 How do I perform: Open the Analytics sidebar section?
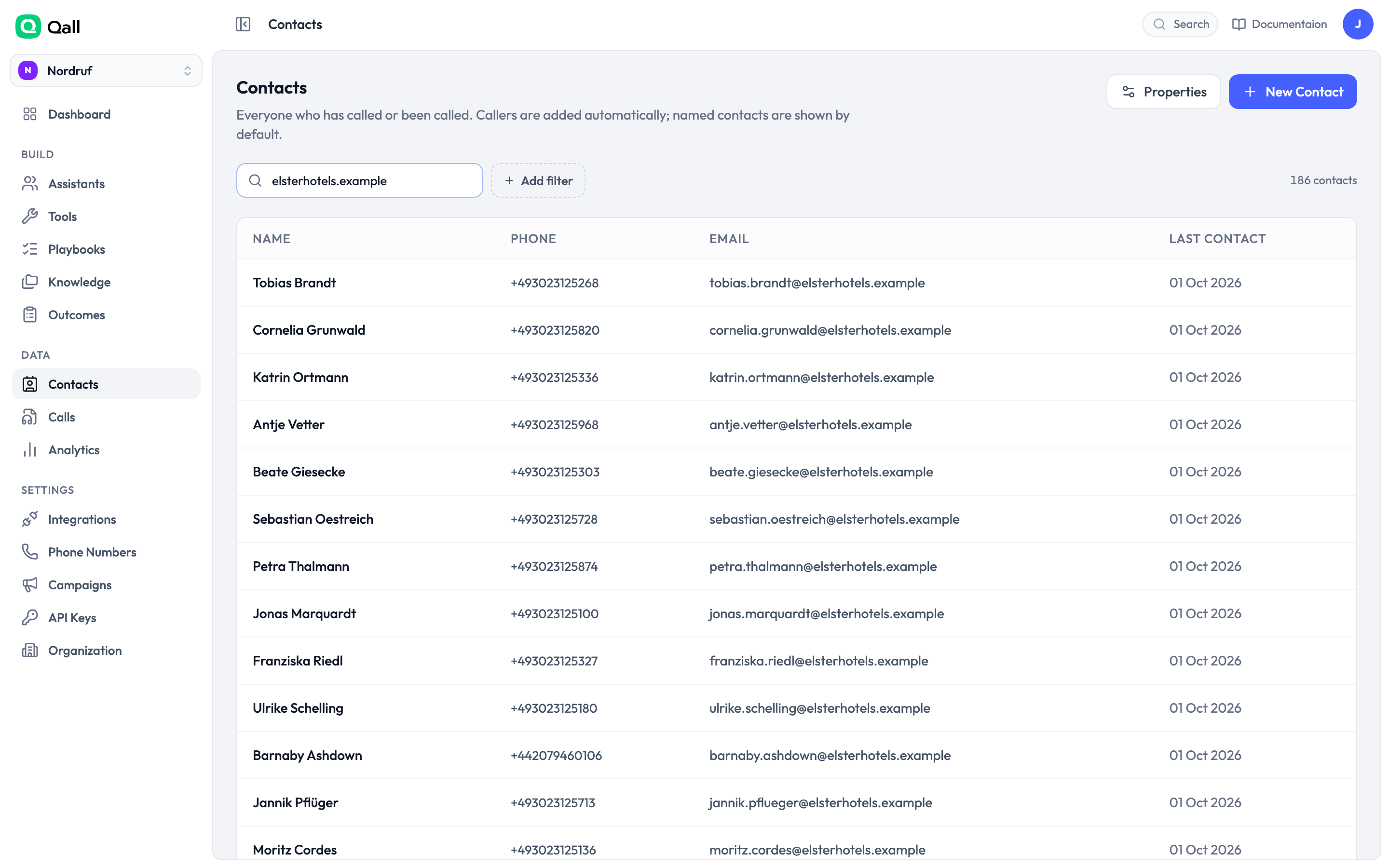pos(106,449)
